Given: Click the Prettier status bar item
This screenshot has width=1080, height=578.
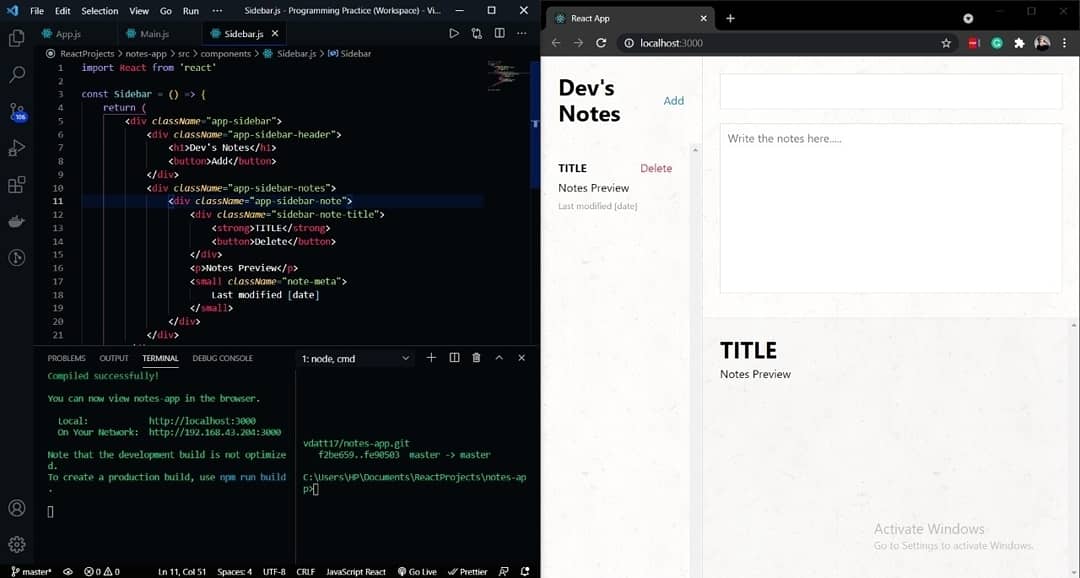Looking at the screenshot, I should click(468, 572).
